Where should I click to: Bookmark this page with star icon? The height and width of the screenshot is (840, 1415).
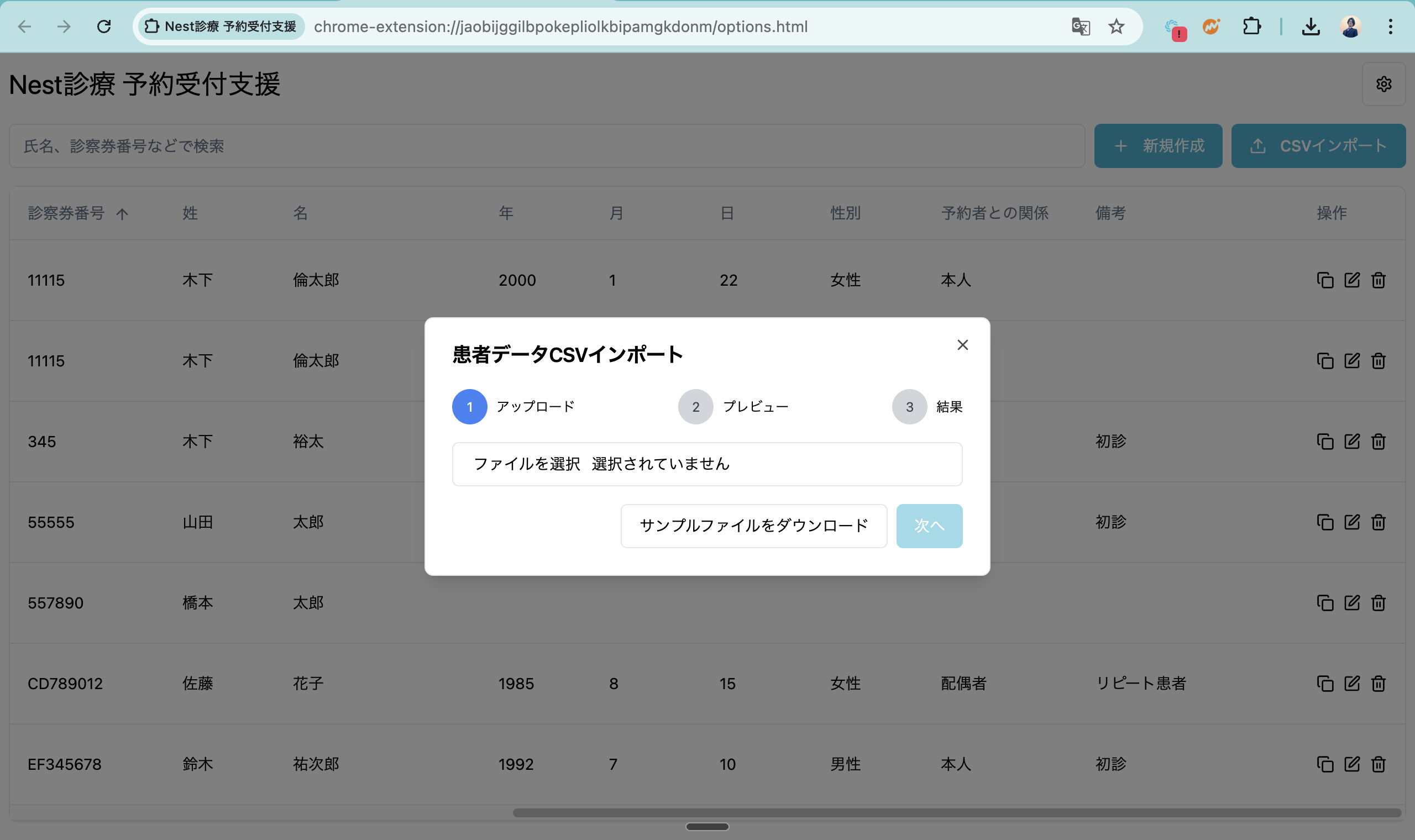(x=1115, y=27)
